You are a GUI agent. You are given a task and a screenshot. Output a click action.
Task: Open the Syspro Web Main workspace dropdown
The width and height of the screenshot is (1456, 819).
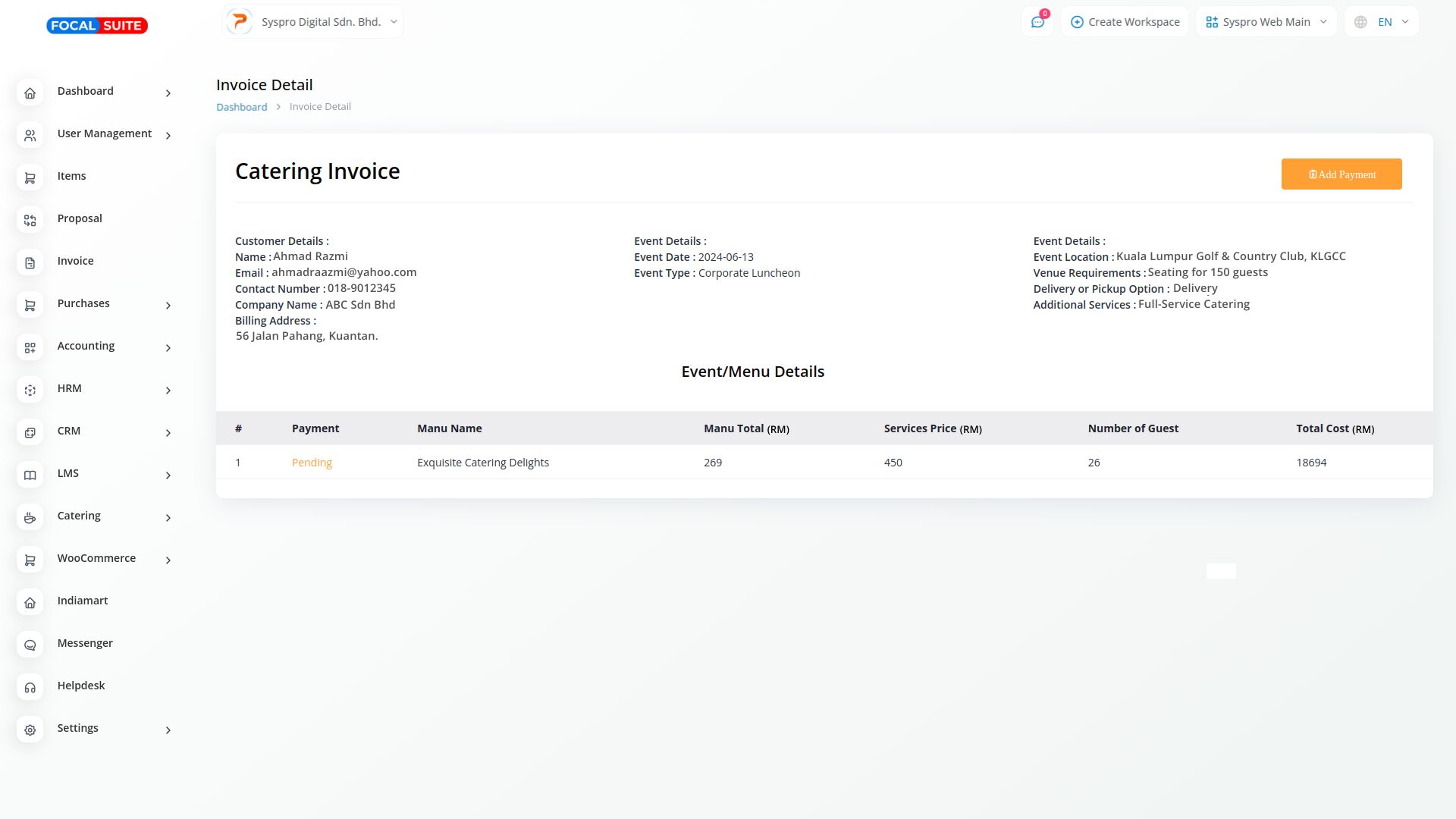tap(1266, 22)
